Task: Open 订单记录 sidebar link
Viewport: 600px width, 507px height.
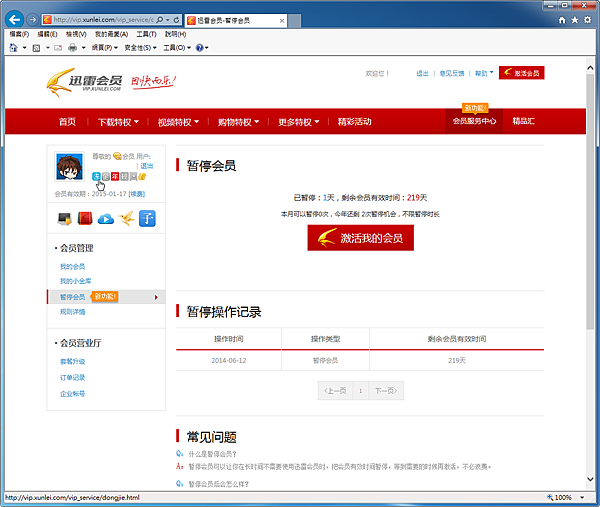Action: click(72, 377)
